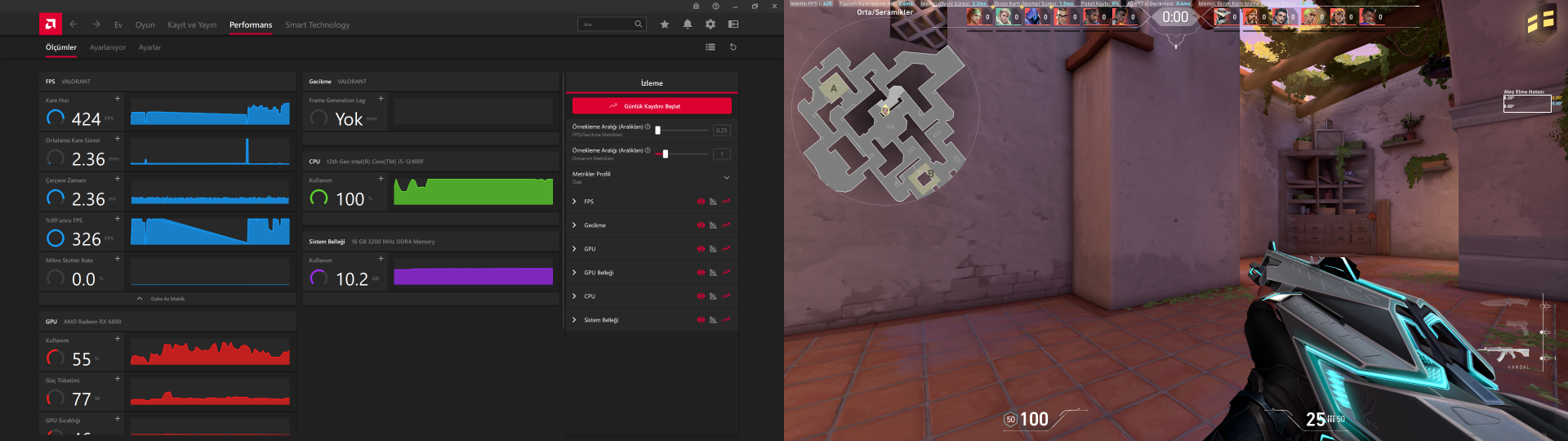Click the search magnifier icon
Image resolution: width=1568 pixels, height=441 pixels.
coord(639,24)
